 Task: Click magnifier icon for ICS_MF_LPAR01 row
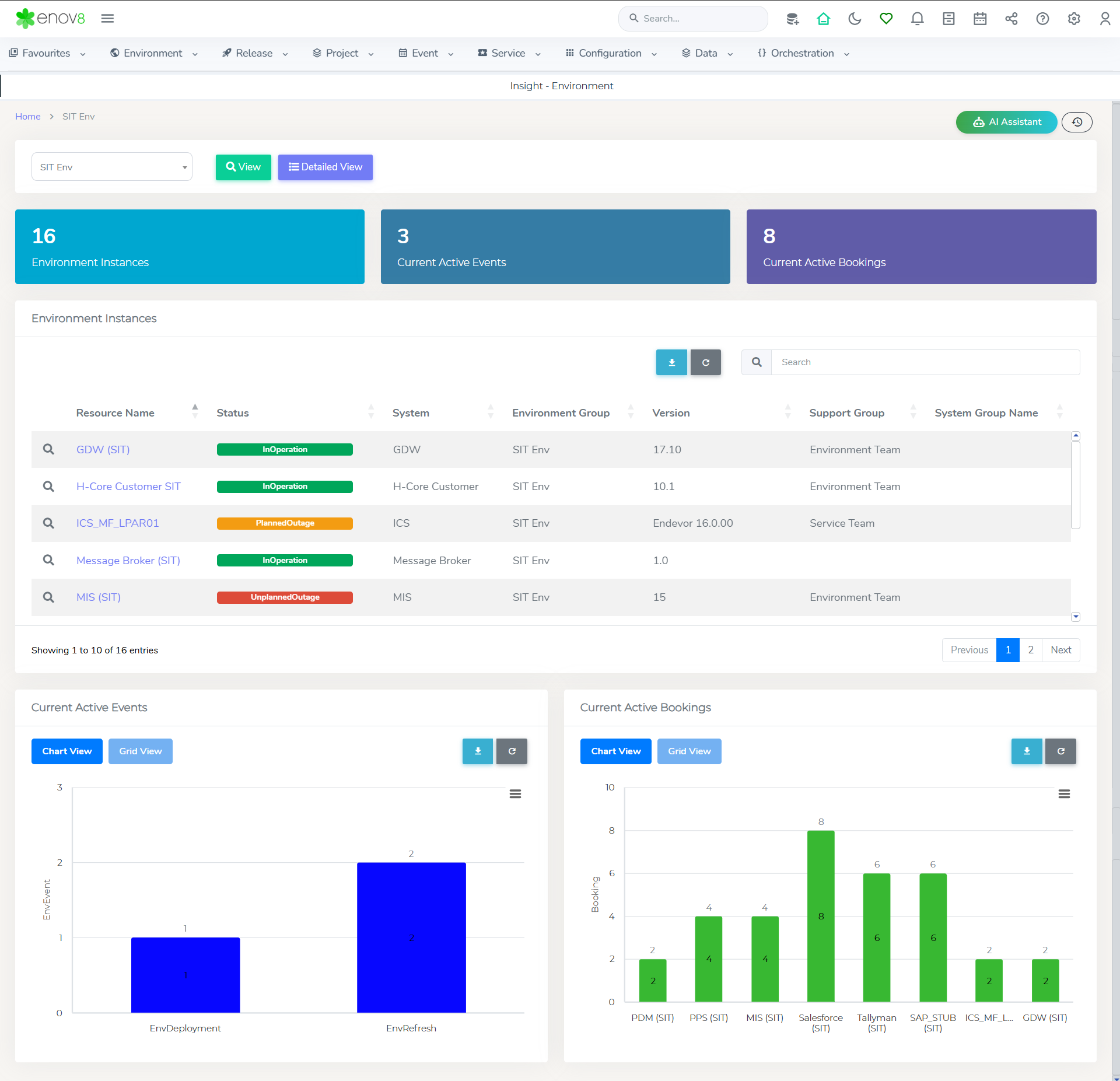48,523
